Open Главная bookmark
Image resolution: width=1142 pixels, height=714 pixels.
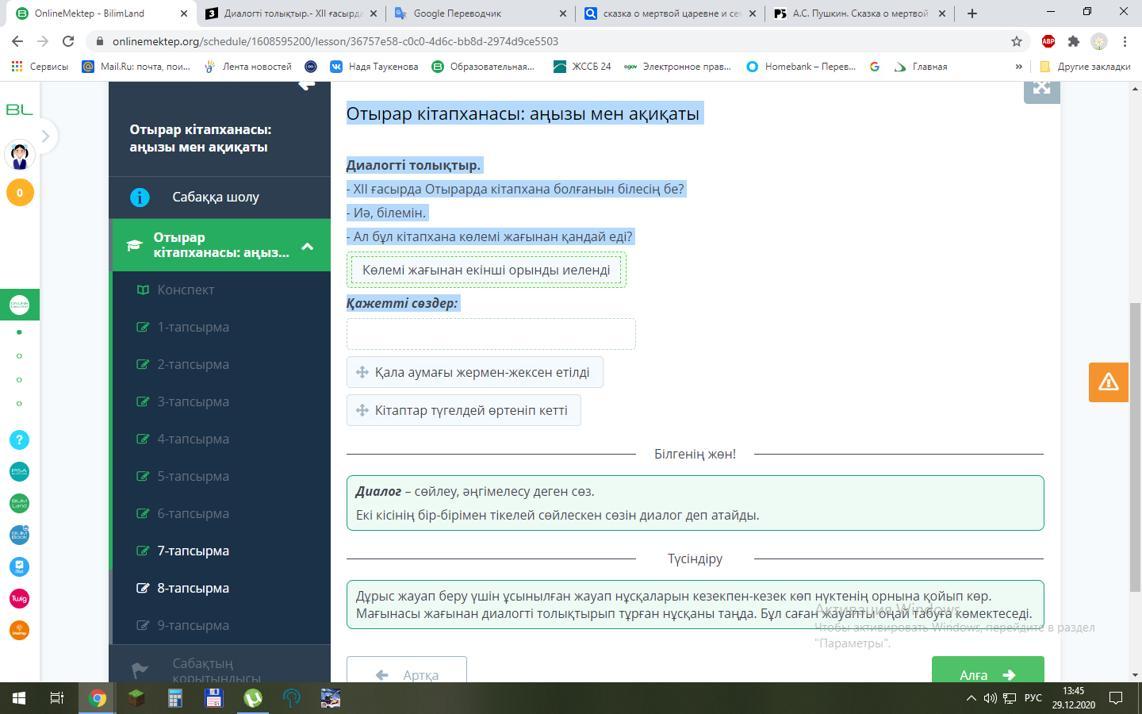(x=921, y=66)
